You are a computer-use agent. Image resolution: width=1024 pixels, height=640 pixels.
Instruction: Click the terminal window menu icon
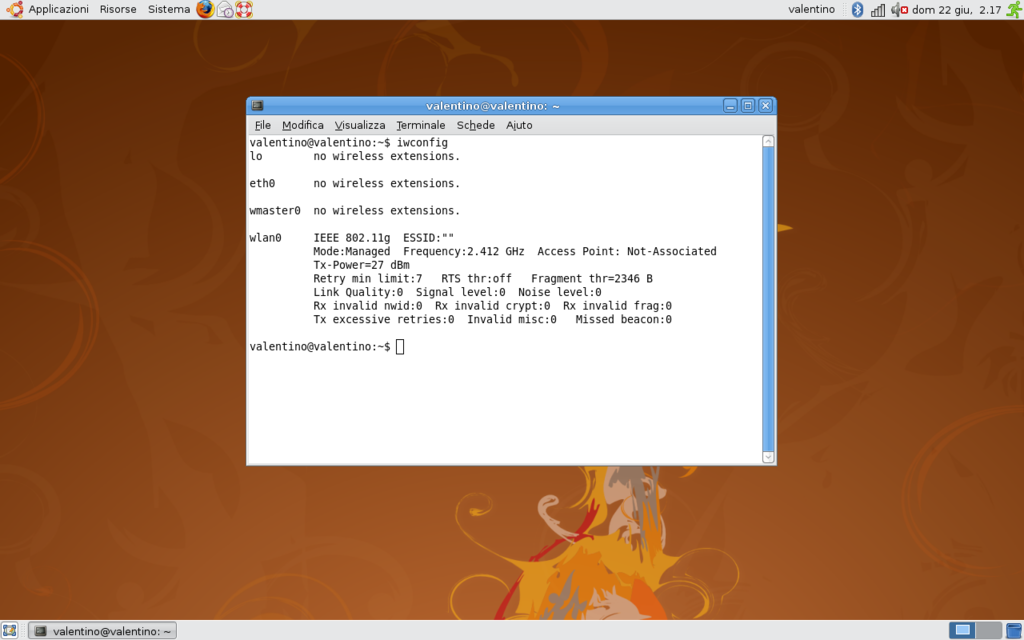[257, 106]
